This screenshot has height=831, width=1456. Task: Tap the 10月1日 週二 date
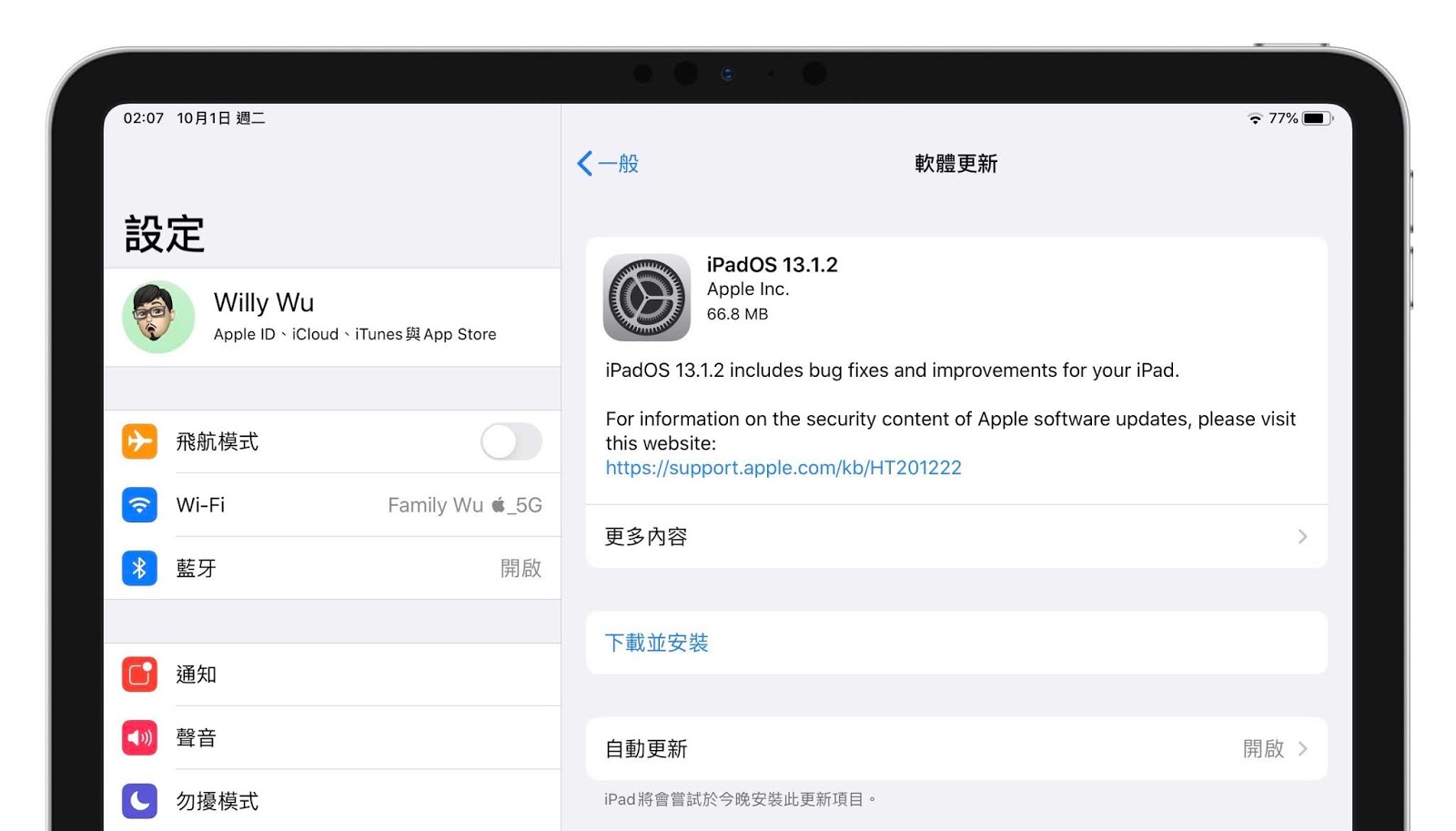click(221, 118)
